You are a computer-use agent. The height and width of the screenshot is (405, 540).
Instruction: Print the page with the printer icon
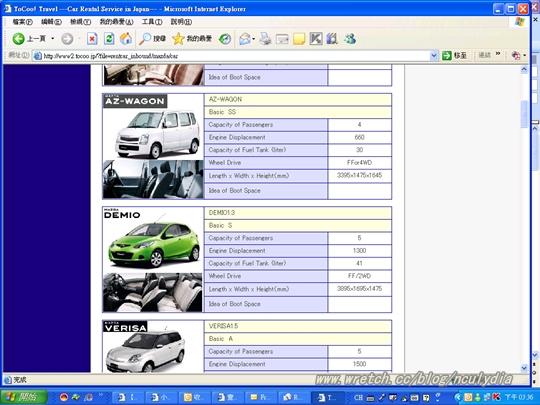point(265,39)
